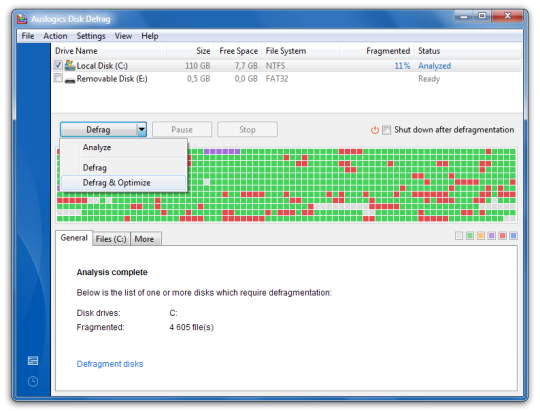Click the green legend color swatch
The height and width of the screenshot is (411, 540).
point(470,236)
